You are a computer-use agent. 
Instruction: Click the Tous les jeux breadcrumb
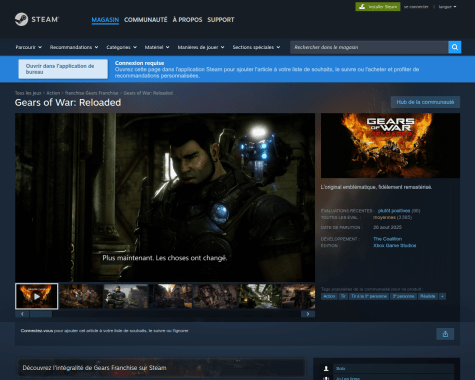tap(28, 93)
